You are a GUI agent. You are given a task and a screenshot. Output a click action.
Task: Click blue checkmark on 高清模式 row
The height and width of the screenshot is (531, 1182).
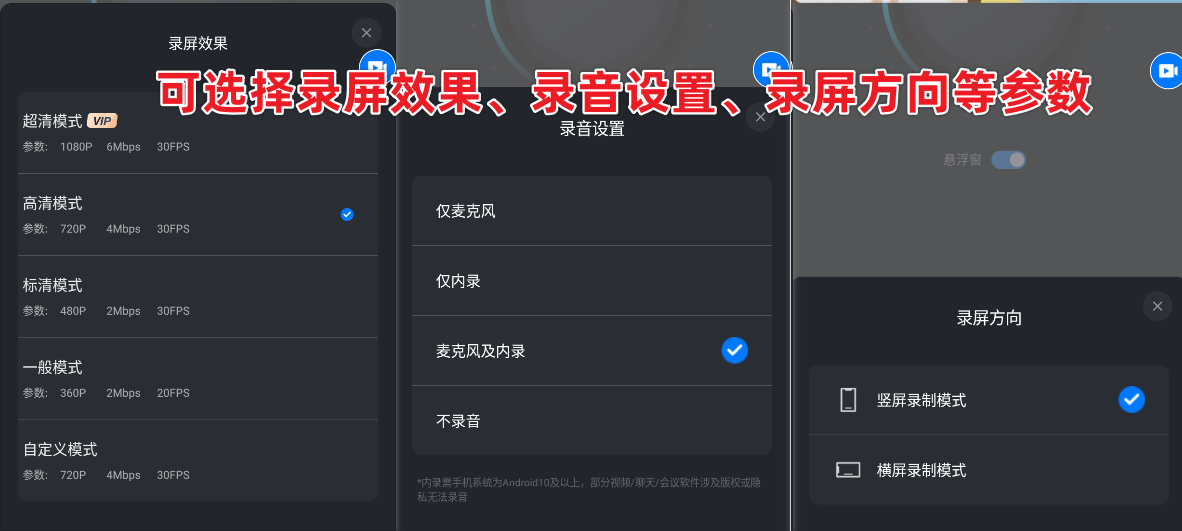click(x=347, y=214)
